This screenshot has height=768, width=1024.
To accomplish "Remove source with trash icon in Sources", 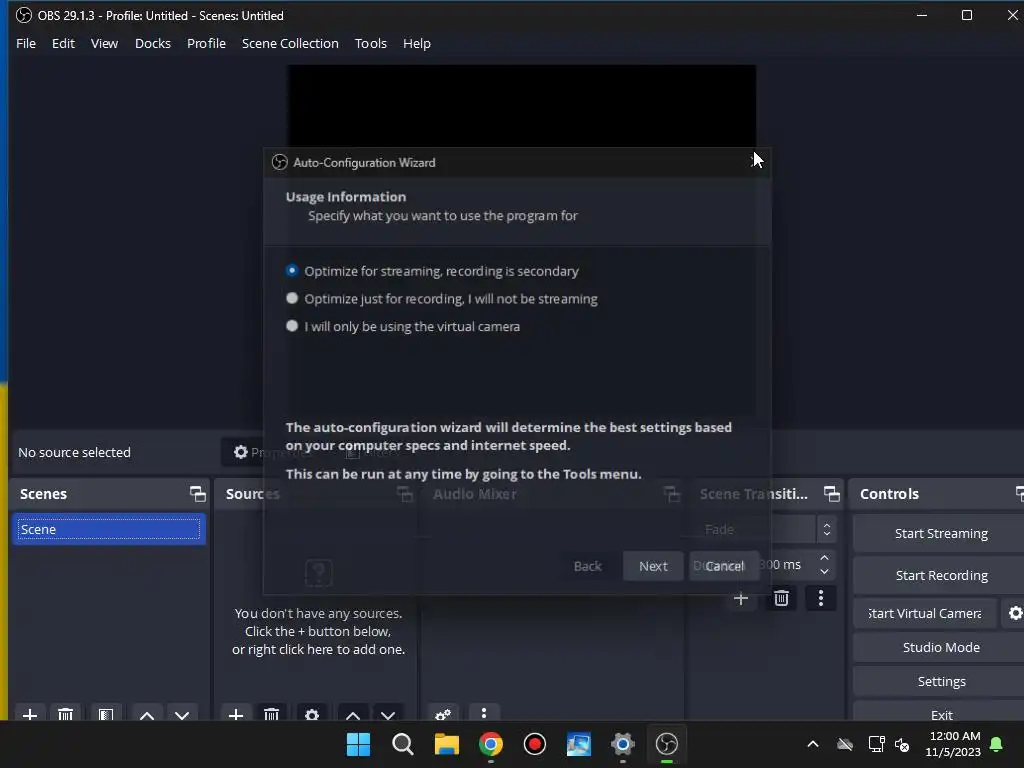I will (x=272, y=714).
